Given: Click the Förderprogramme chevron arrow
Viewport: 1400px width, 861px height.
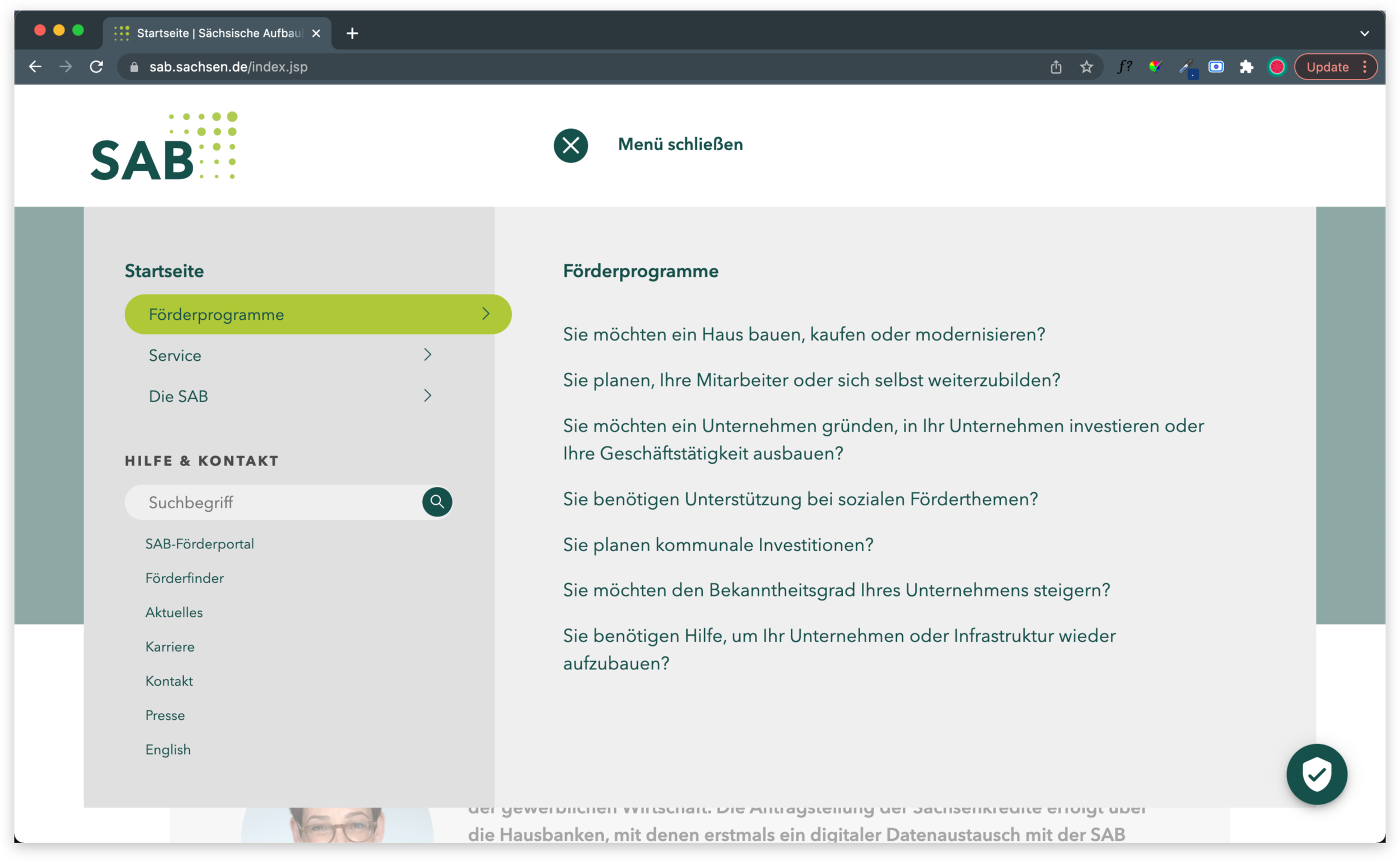Looking at the screenshot, I should [486, 314].
